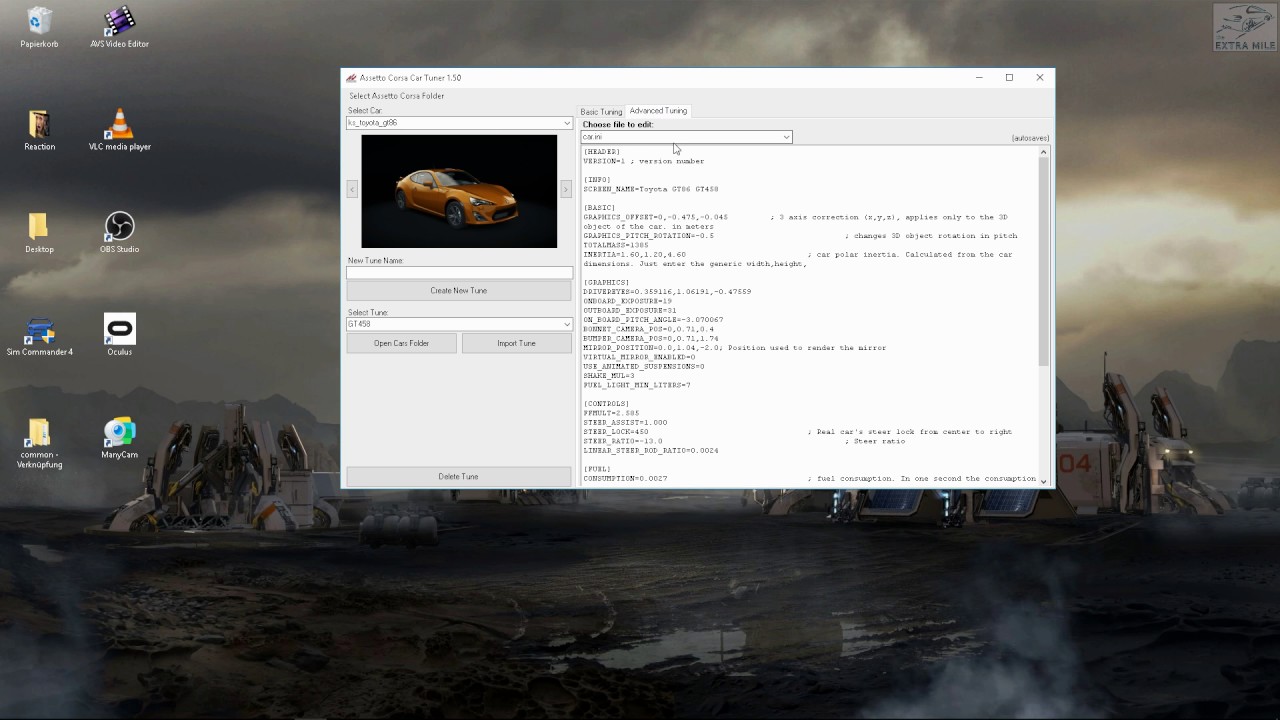Show the previous car image arrow
The height and width of the screenshot is (720, 1280).
click(352, 189)
